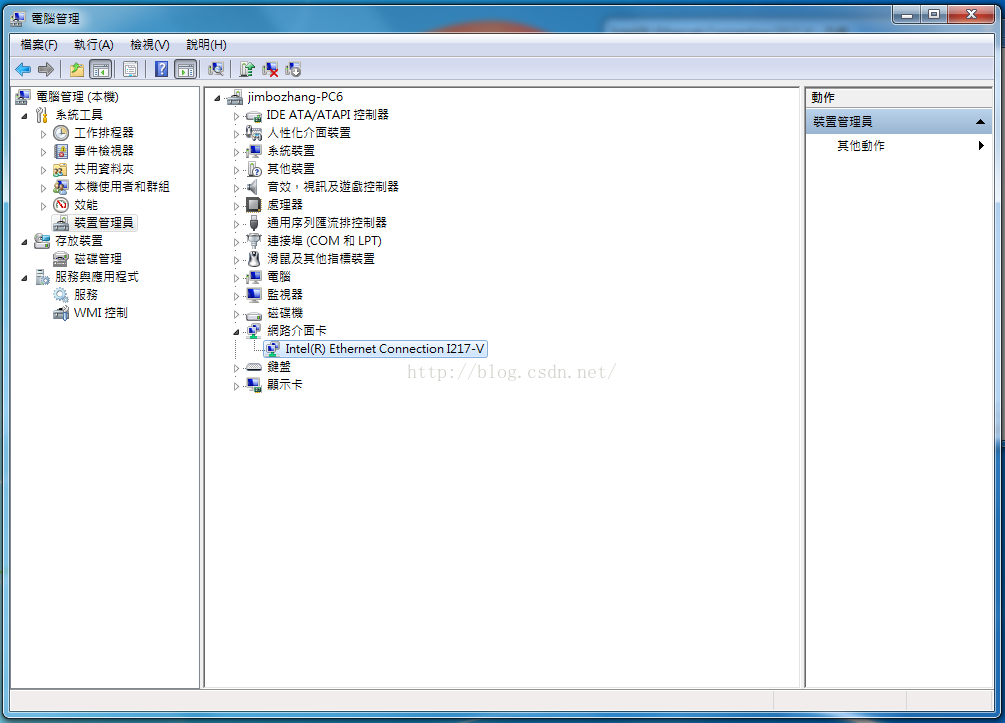1005x723 pixels.
Task: Expand the 事件檢視器 node
Action: click(43, 152)
